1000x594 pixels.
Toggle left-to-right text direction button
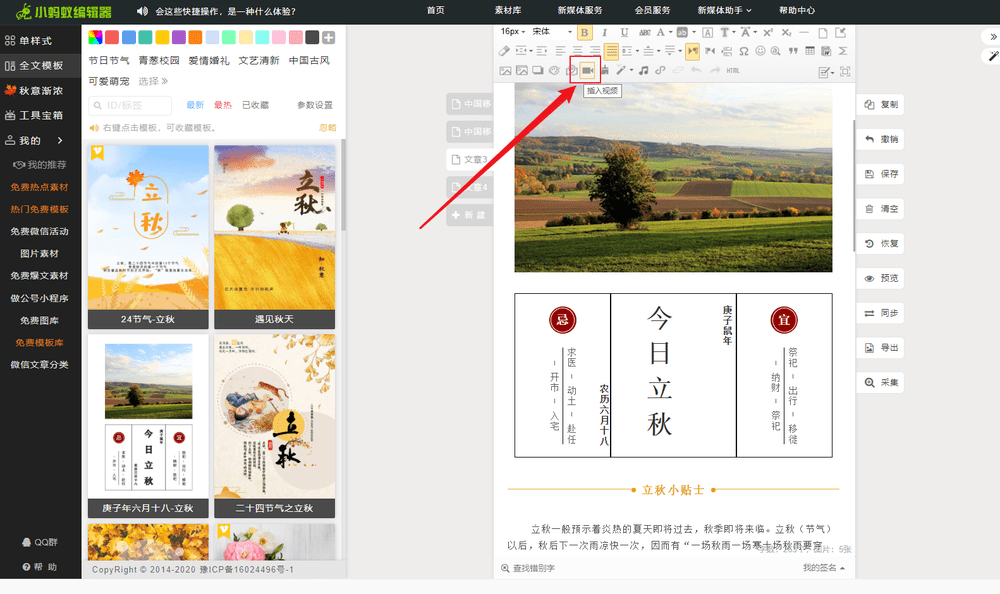(693, 51)
